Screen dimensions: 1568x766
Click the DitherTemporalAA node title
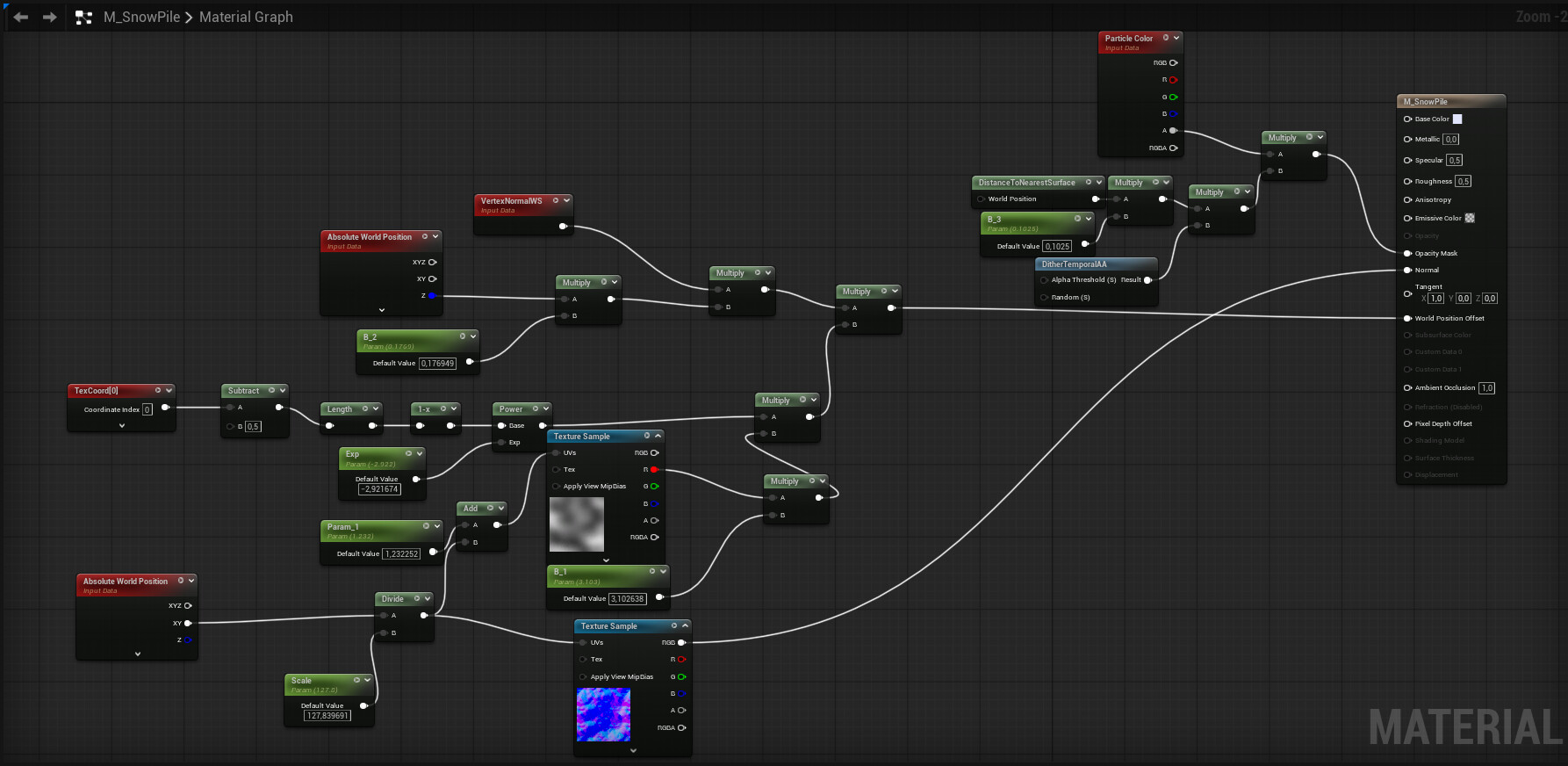1074,264
